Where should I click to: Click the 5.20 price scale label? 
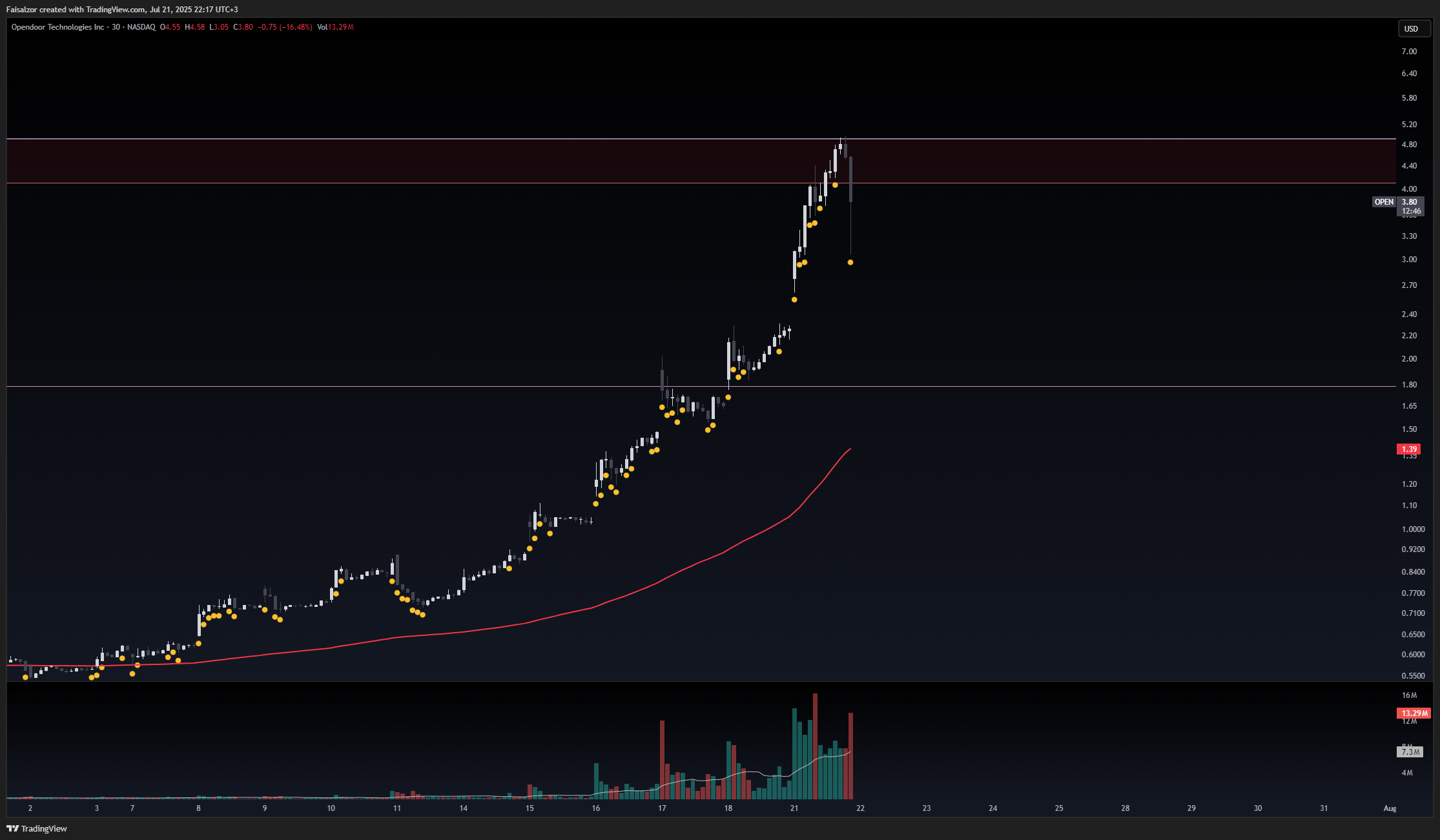1409,125
